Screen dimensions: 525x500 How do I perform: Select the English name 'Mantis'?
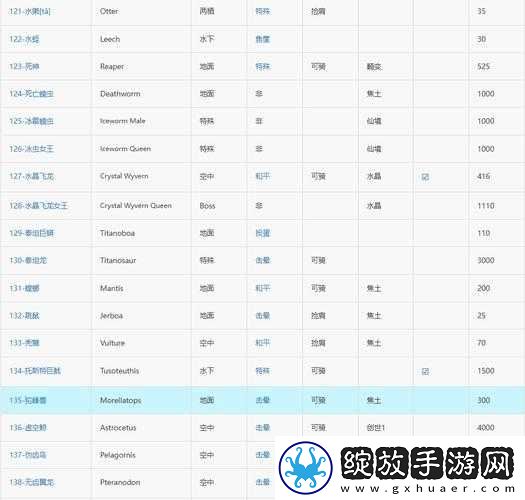112,288
